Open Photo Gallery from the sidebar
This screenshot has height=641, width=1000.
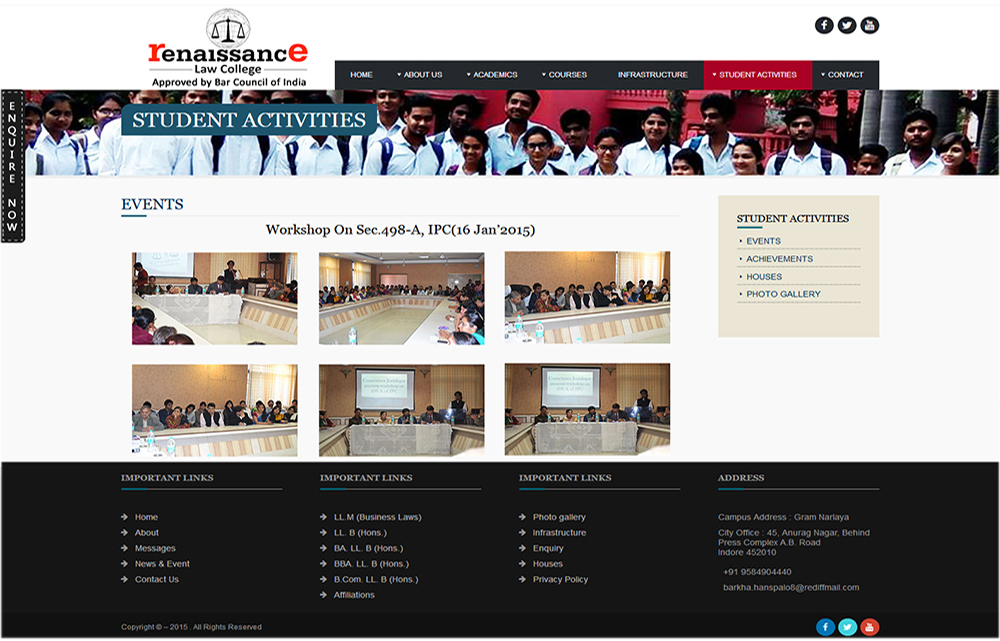pyautogui.click(x=783, y=294)
